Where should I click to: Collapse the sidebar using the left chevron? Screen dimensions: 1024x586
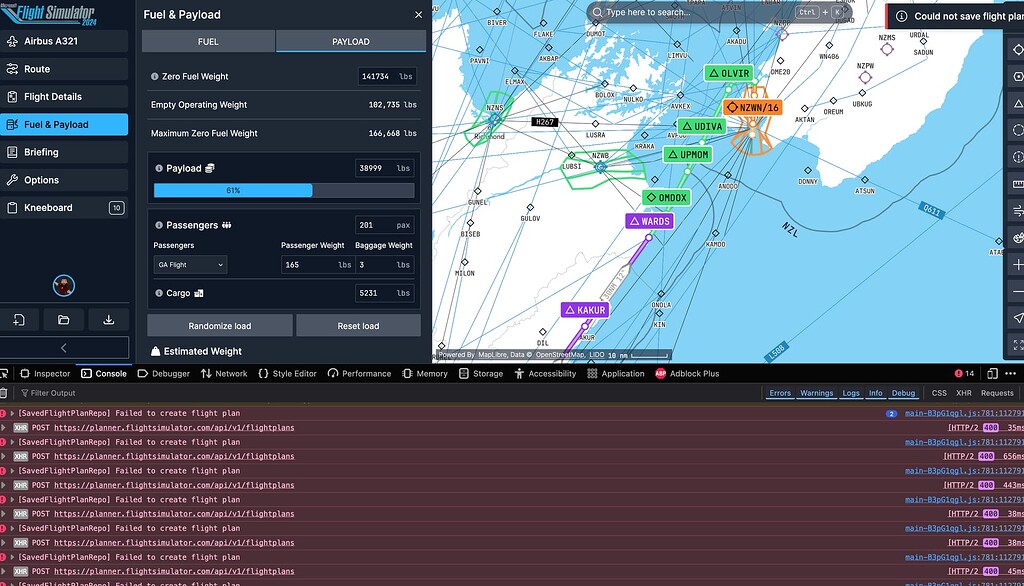point(64,348)
